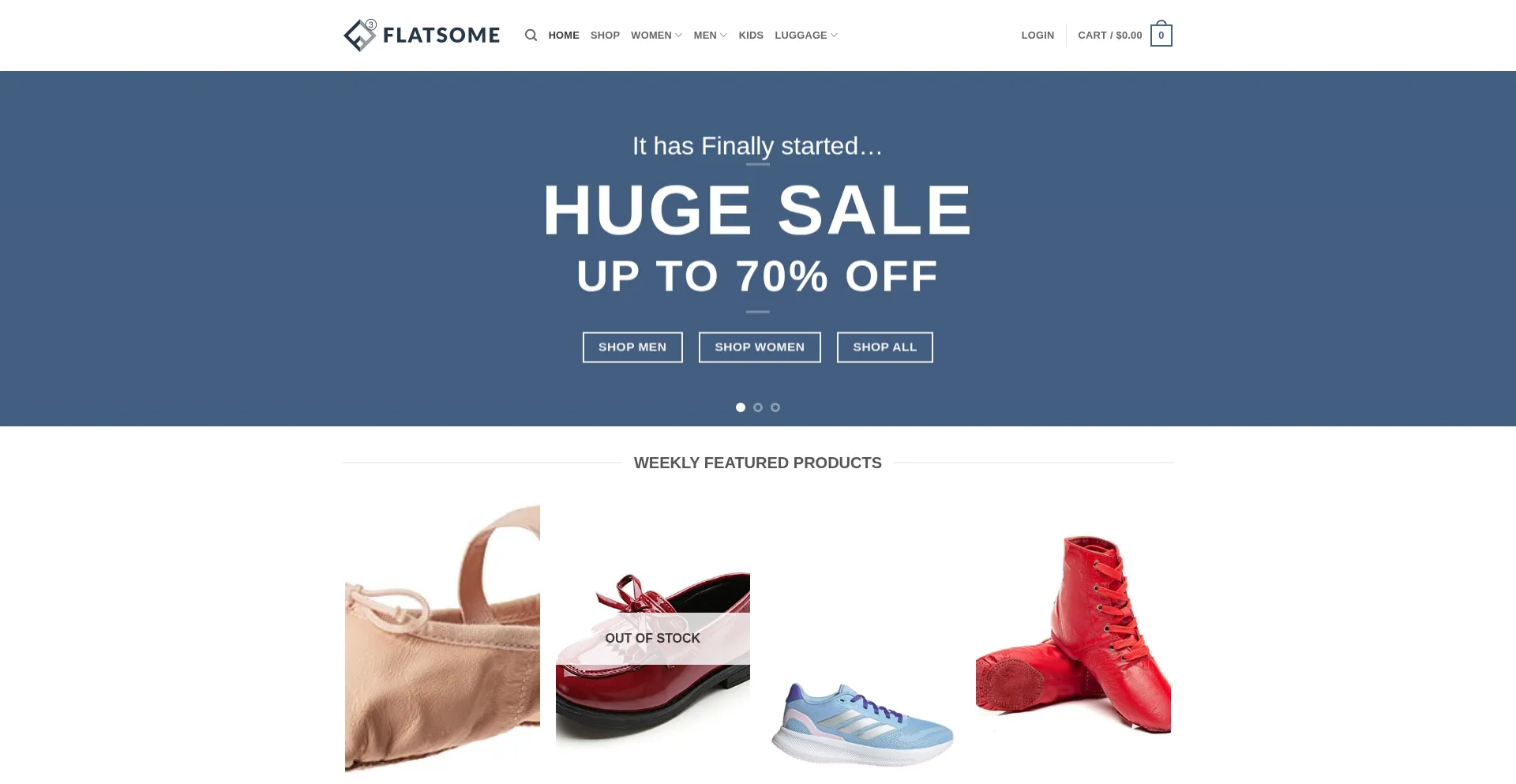Expand the Men dropdown menu
Screen dimensions: 1516x784
(x=711, y=36)
